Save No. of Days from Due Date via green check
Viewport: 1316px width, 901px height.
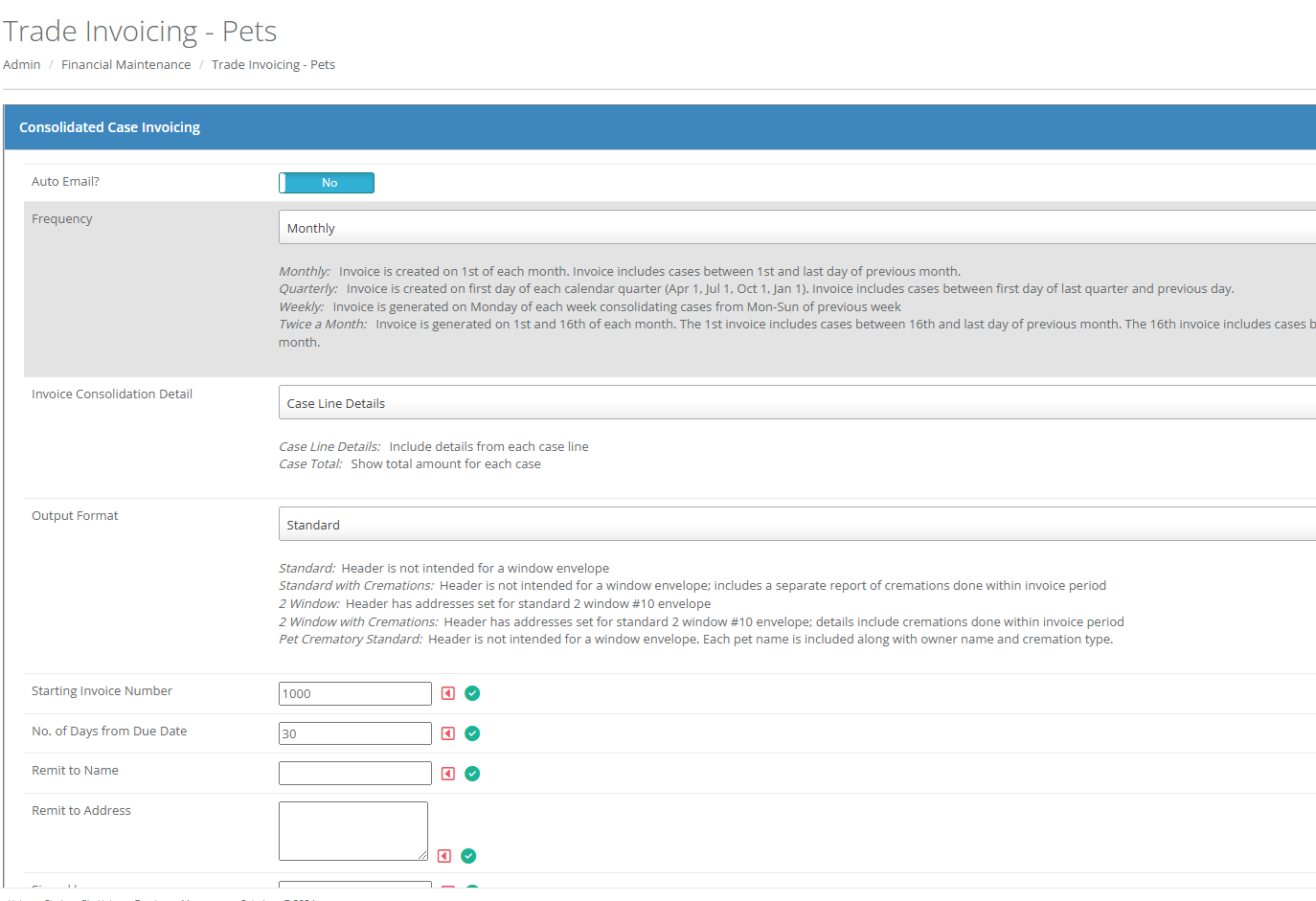point(472,732)
